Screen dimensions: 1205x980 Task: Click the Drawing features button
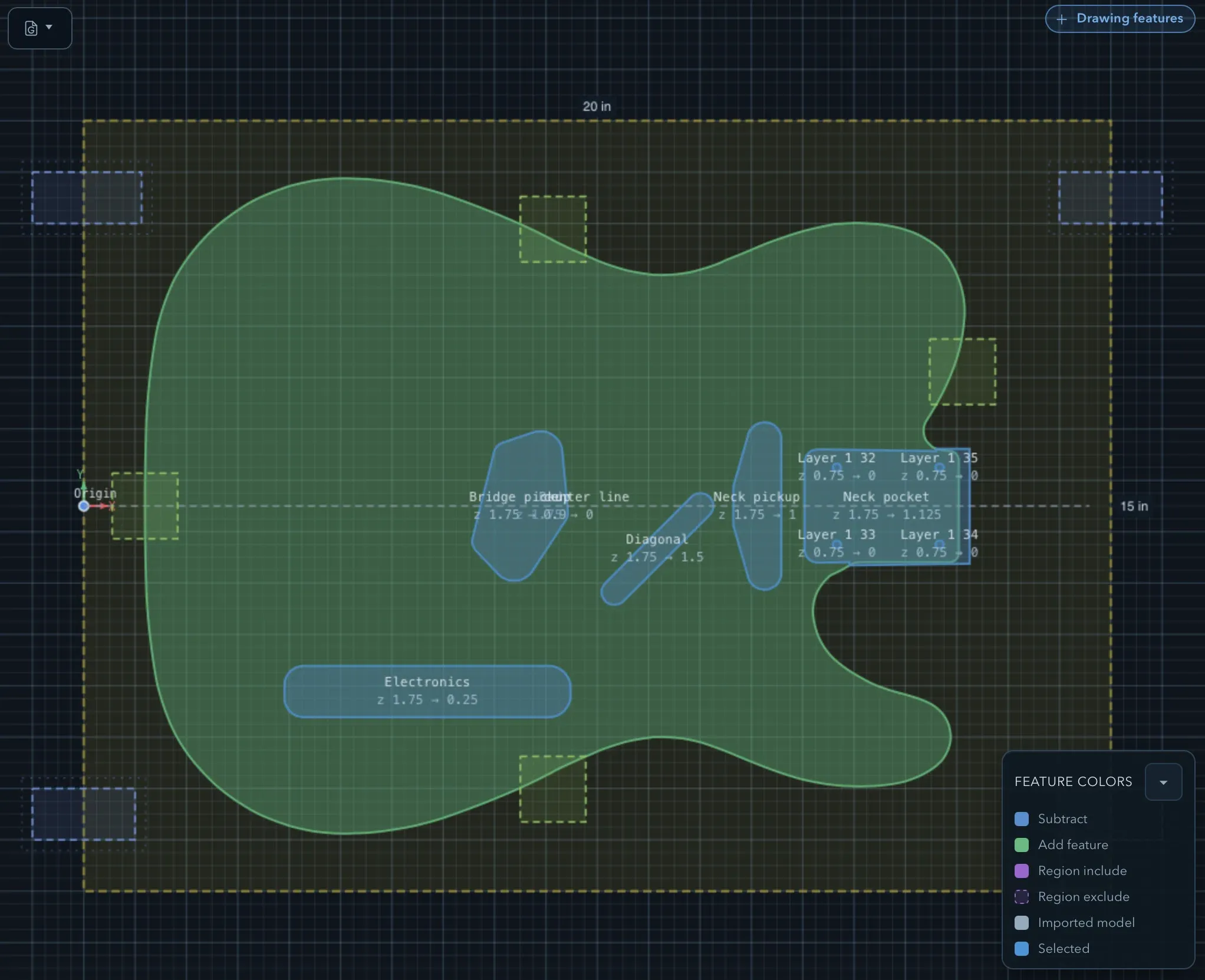tap(1120, 19)
